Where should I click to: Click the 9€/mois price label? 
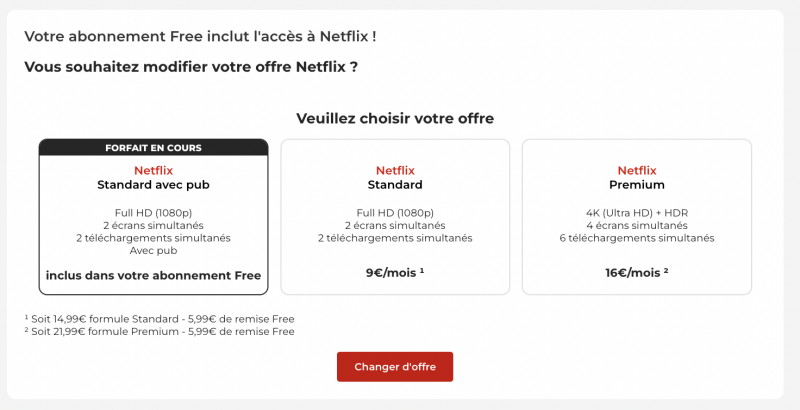tap(395, 270)
